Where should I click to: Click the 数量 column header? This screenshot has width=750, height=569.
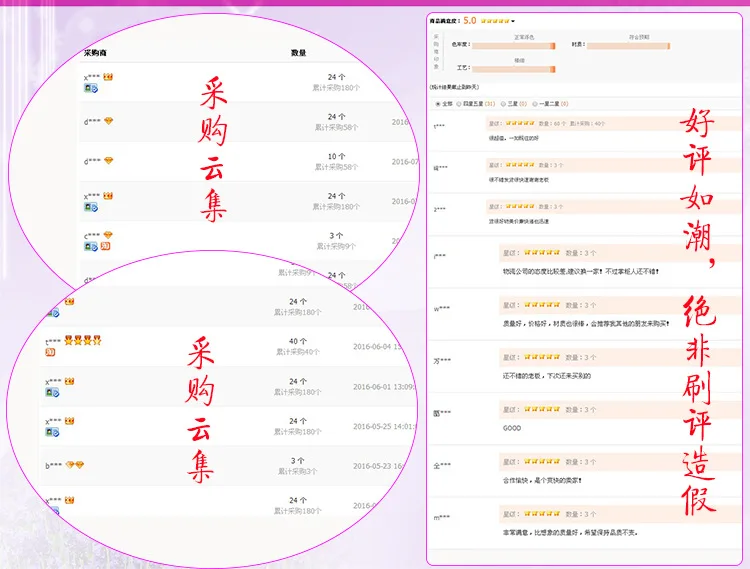pyautogui.click(x=298, y=53)
